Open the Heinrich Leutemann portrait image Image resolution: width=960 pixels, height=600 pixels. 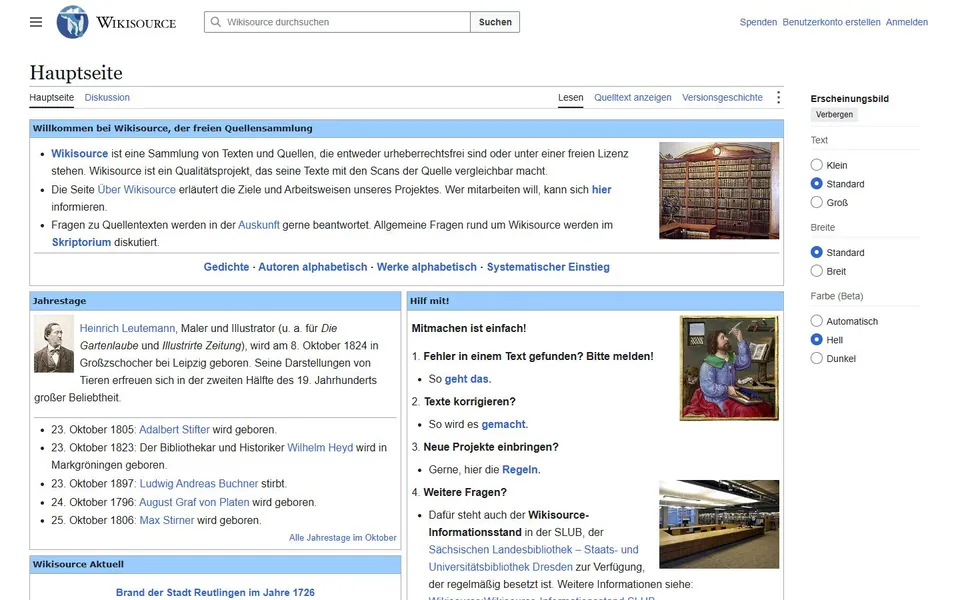click(54, 344)
